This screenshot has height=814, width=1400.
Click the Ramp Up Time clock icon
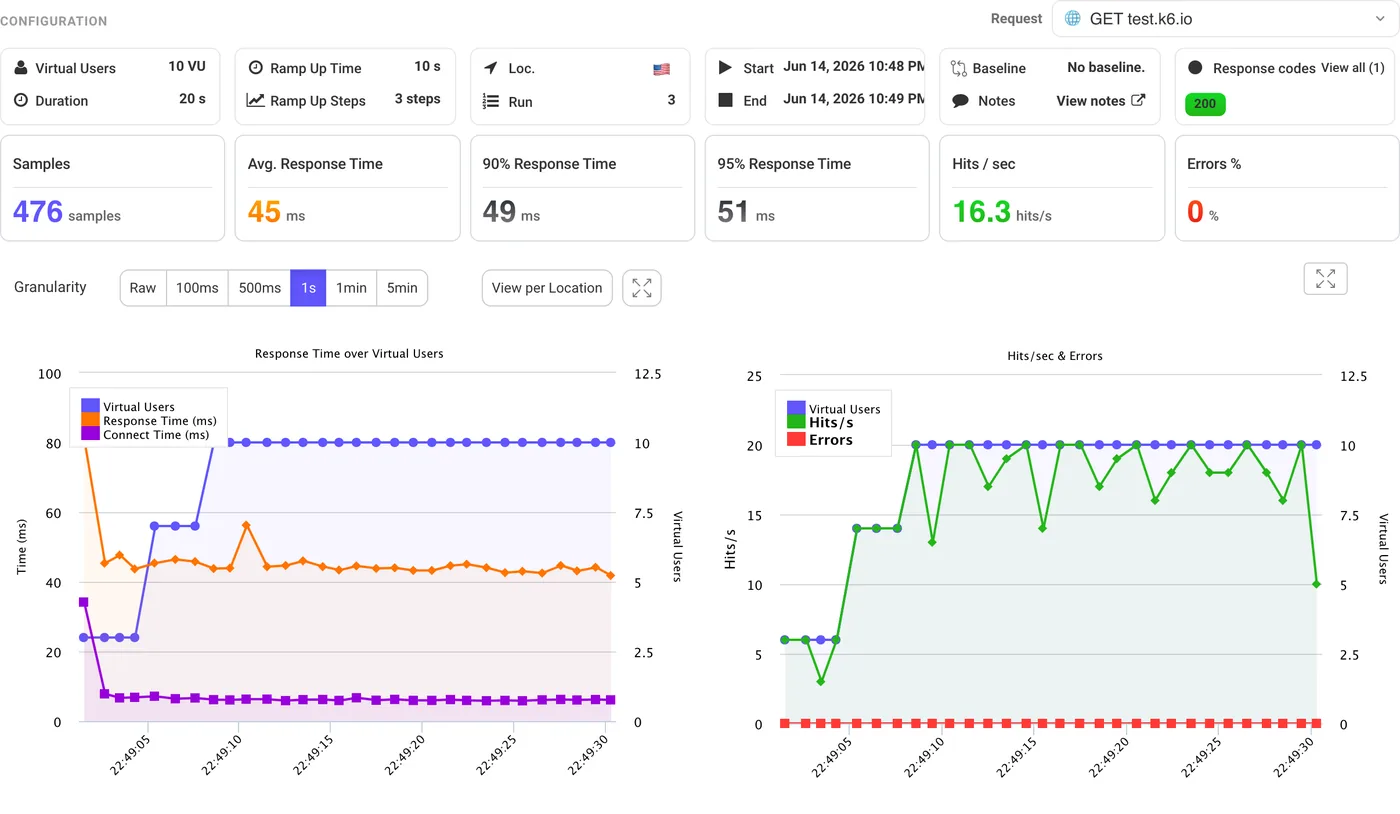coord(255,68)
